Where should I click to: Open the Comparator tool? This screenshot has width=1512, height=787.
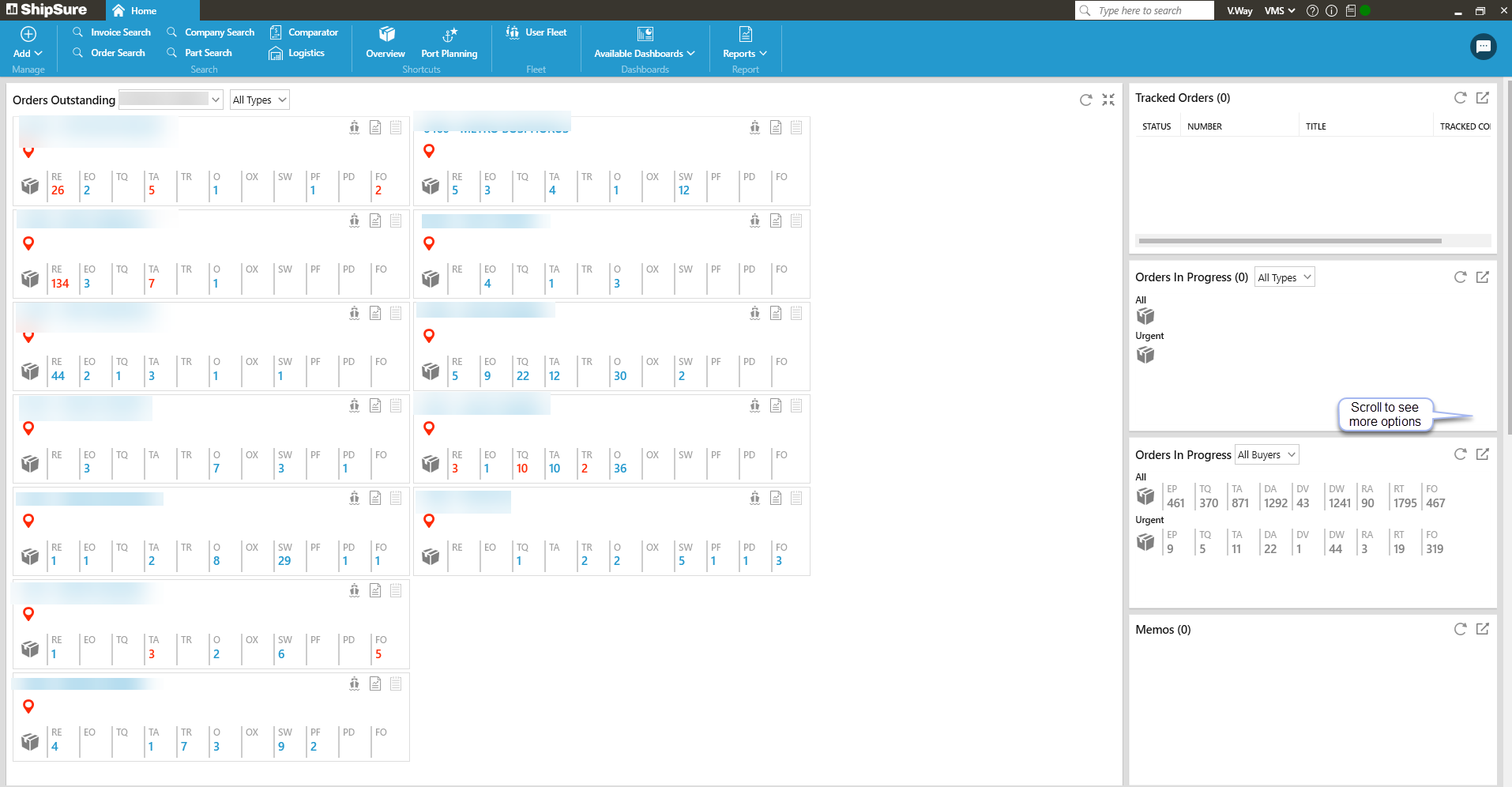[304, 32]
